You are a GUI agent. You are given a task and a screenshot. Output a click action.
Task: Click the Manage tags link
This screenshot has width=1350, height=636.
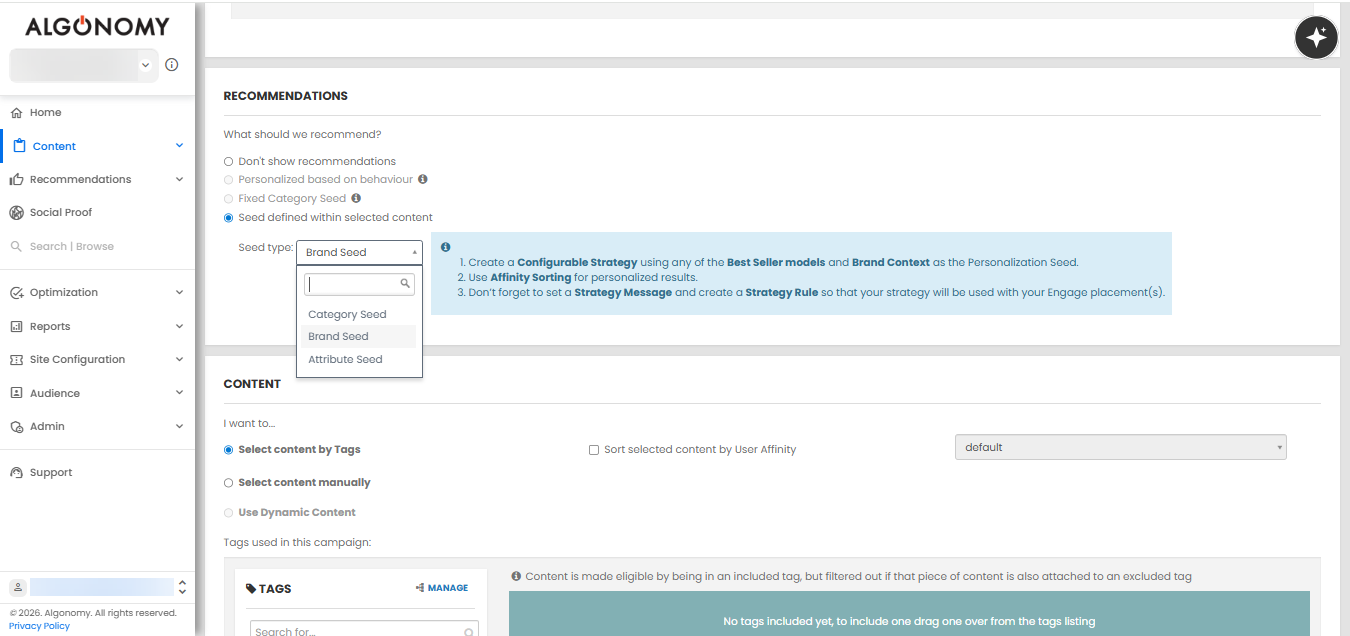[x=442, y=588]
